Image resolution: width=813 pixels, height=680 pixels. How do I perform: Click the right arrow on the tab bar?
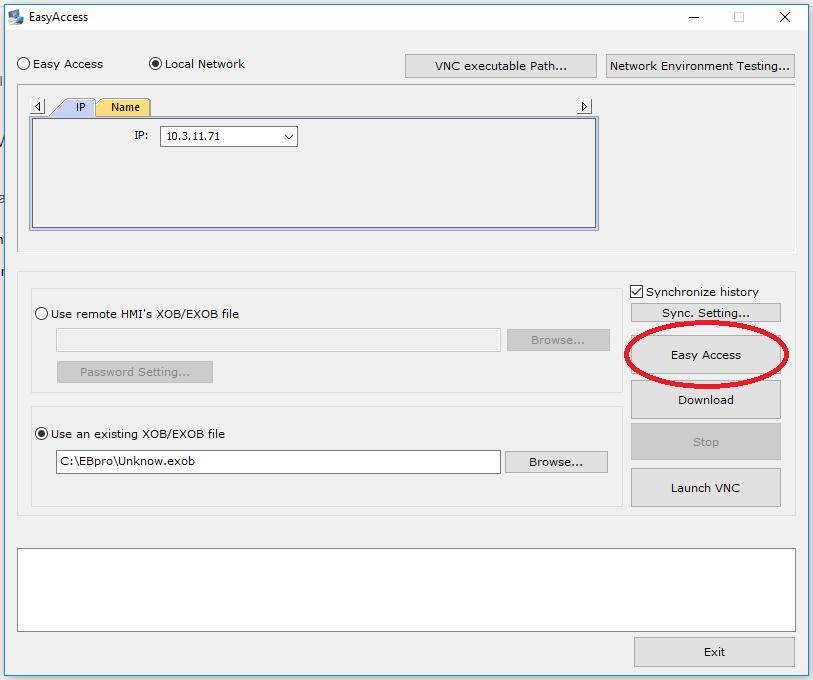click(x=584, y=106)
